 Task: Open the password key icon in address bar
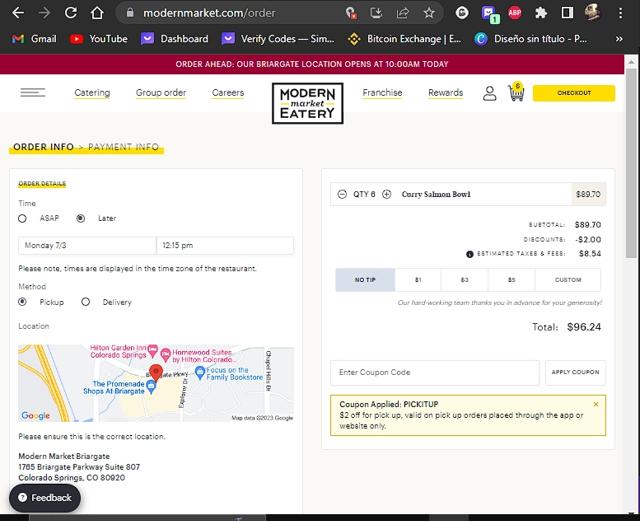pos(351,13)
